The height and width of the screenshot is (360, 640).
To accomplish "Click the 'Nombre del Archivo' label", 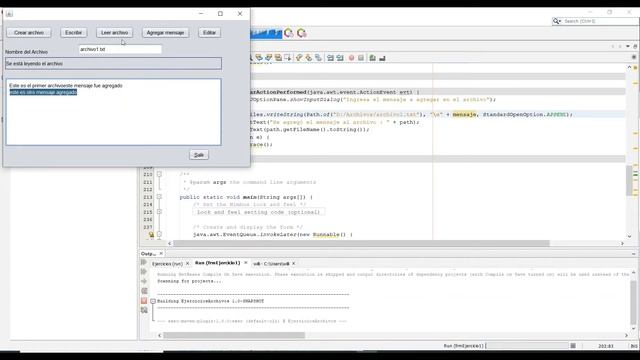I will [27, 52].
